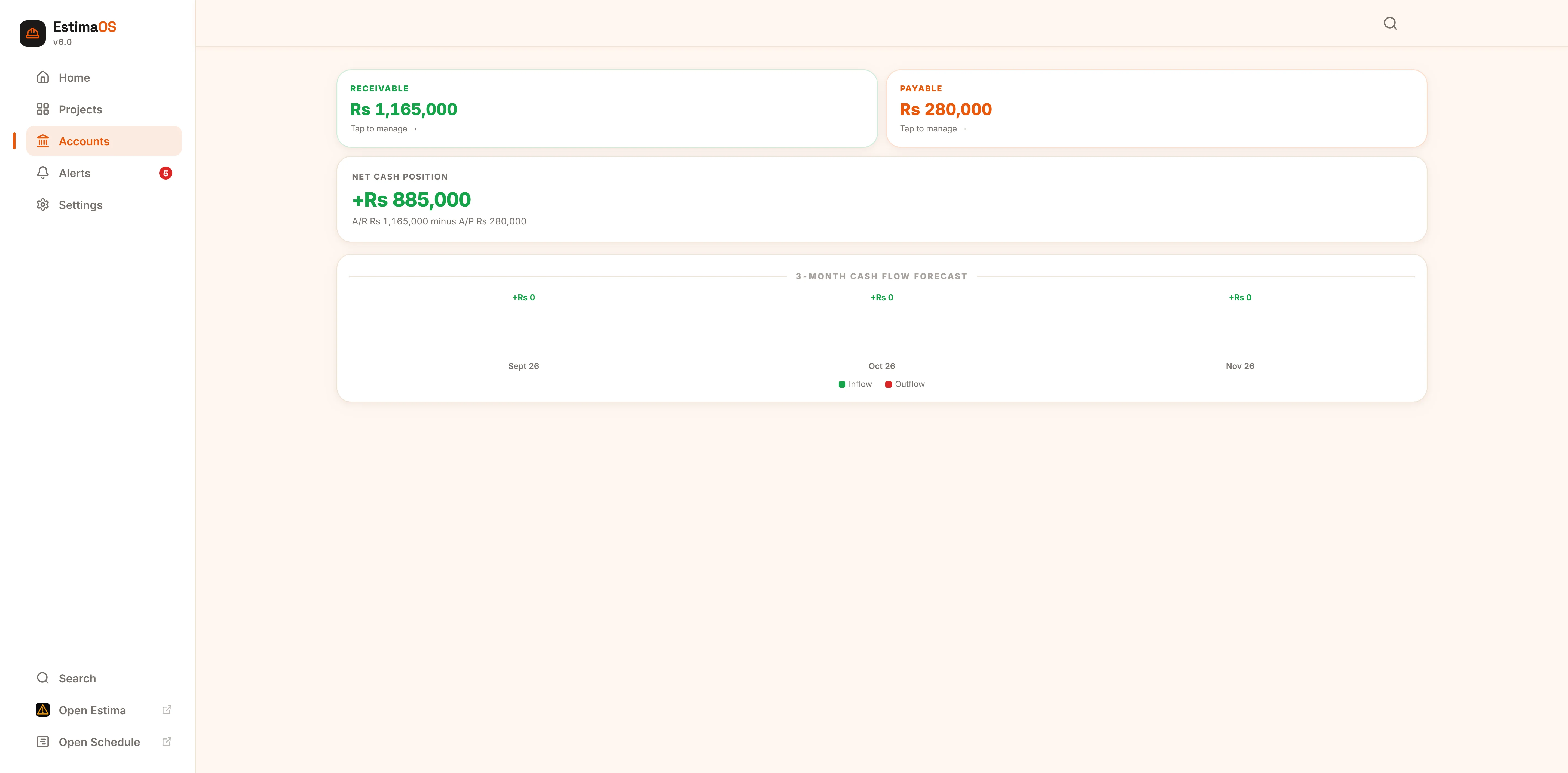Open Search in the sidebar bottom
Screen dimensions: 1568x773
(104, 678)
